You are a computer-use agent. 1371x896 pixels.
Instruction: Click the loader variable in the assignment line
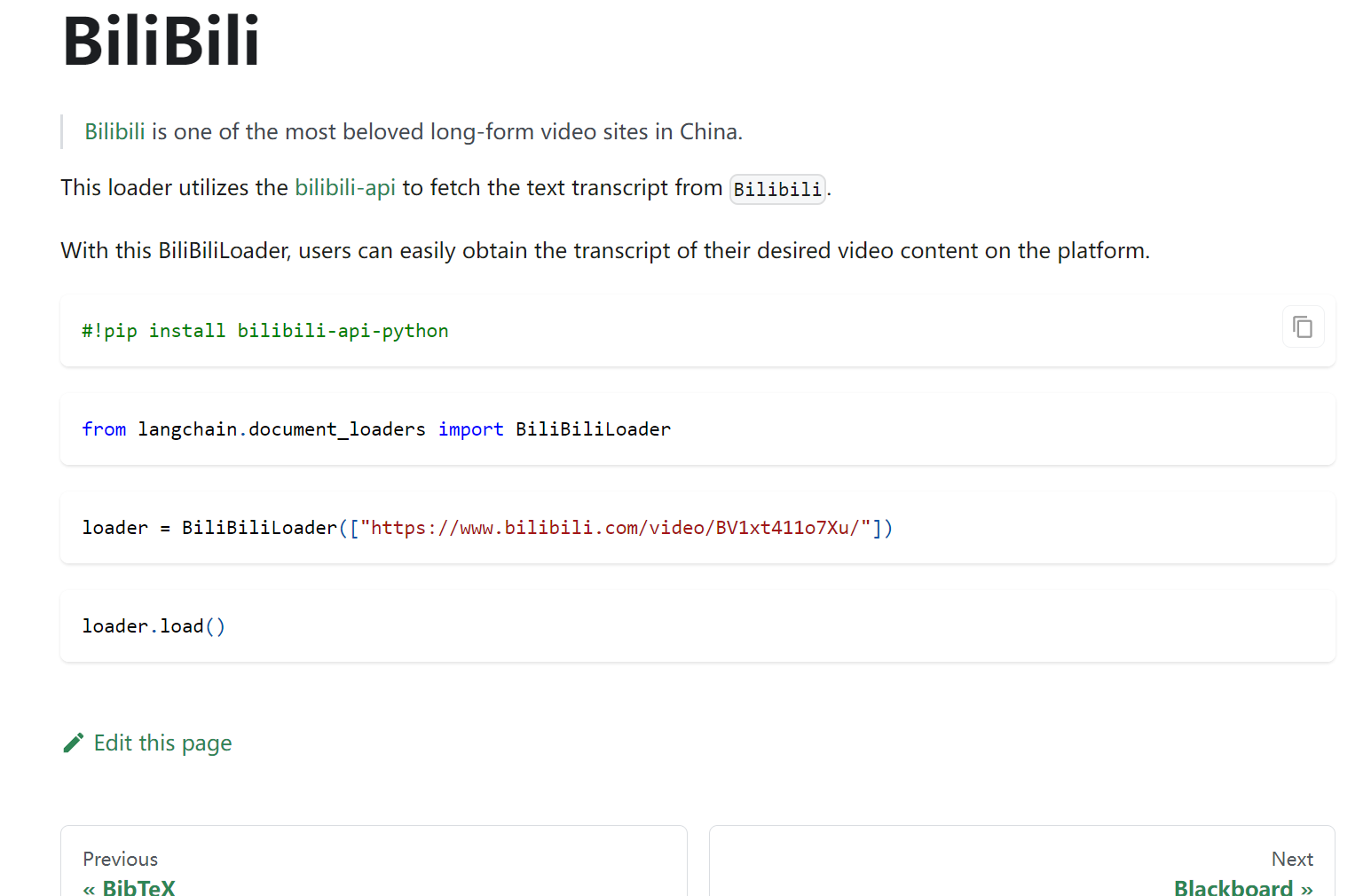pos(114,528)
